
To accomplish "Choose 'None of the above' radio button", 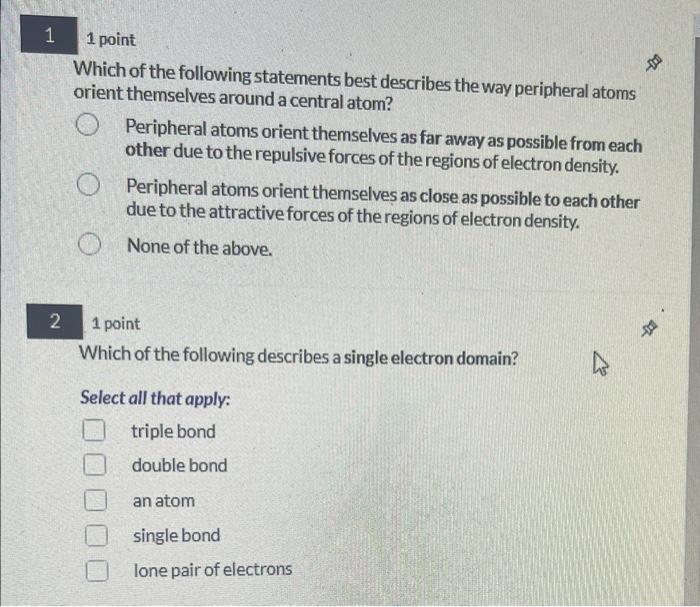I will 89,244.
